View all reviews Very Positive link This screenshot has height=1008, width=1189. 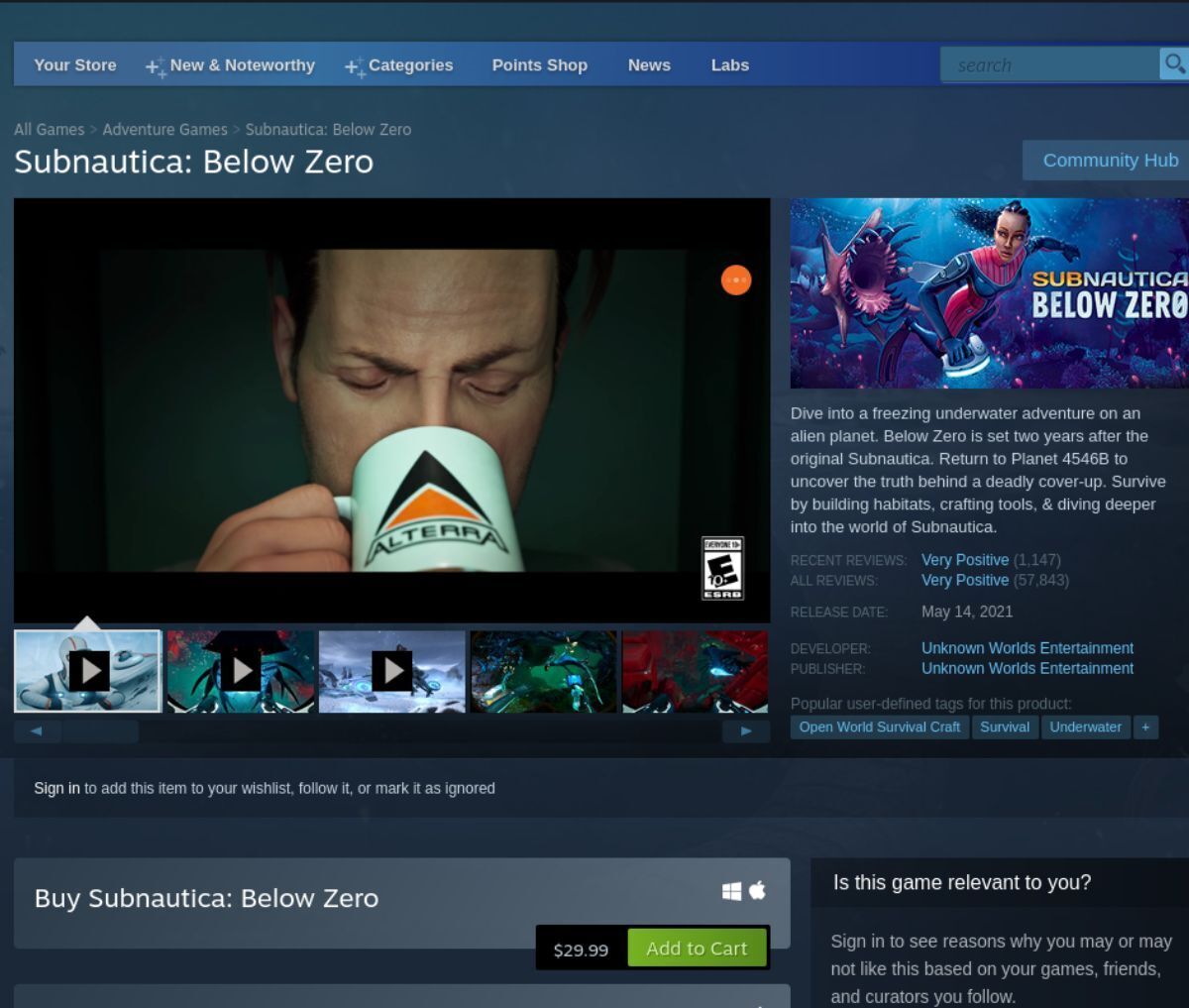(x=965, y=581)
